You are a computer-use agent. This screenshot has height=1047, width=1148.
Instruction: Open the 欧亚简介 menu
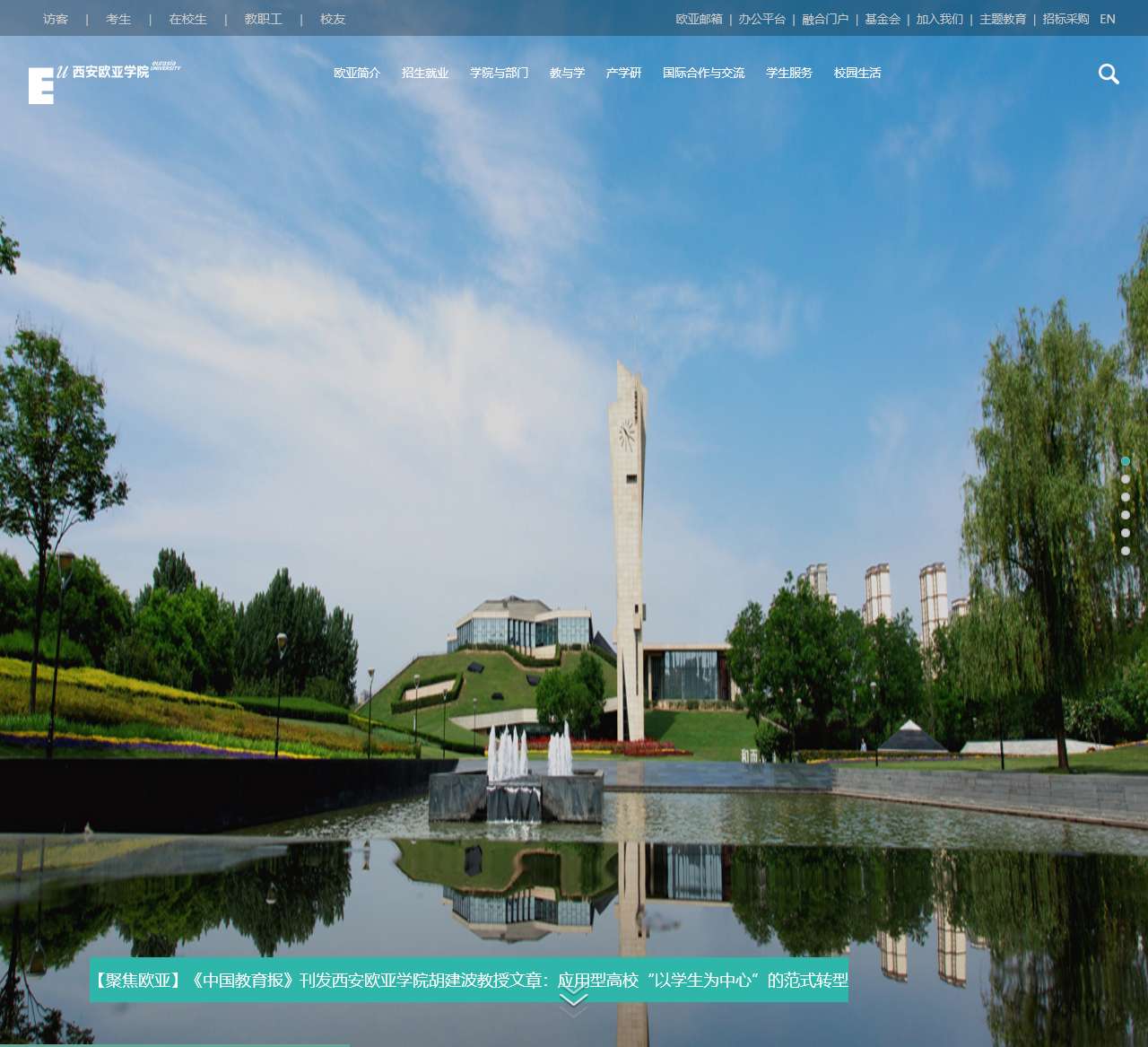357,73
